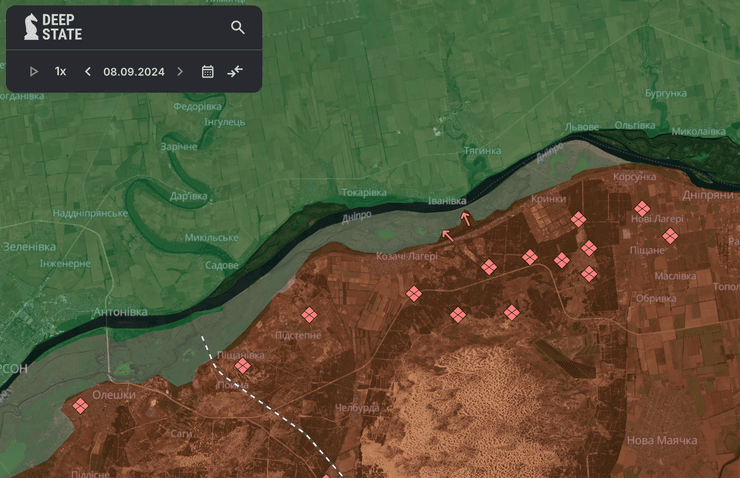Click the Козачі Лагері map label

click(407, 257)
